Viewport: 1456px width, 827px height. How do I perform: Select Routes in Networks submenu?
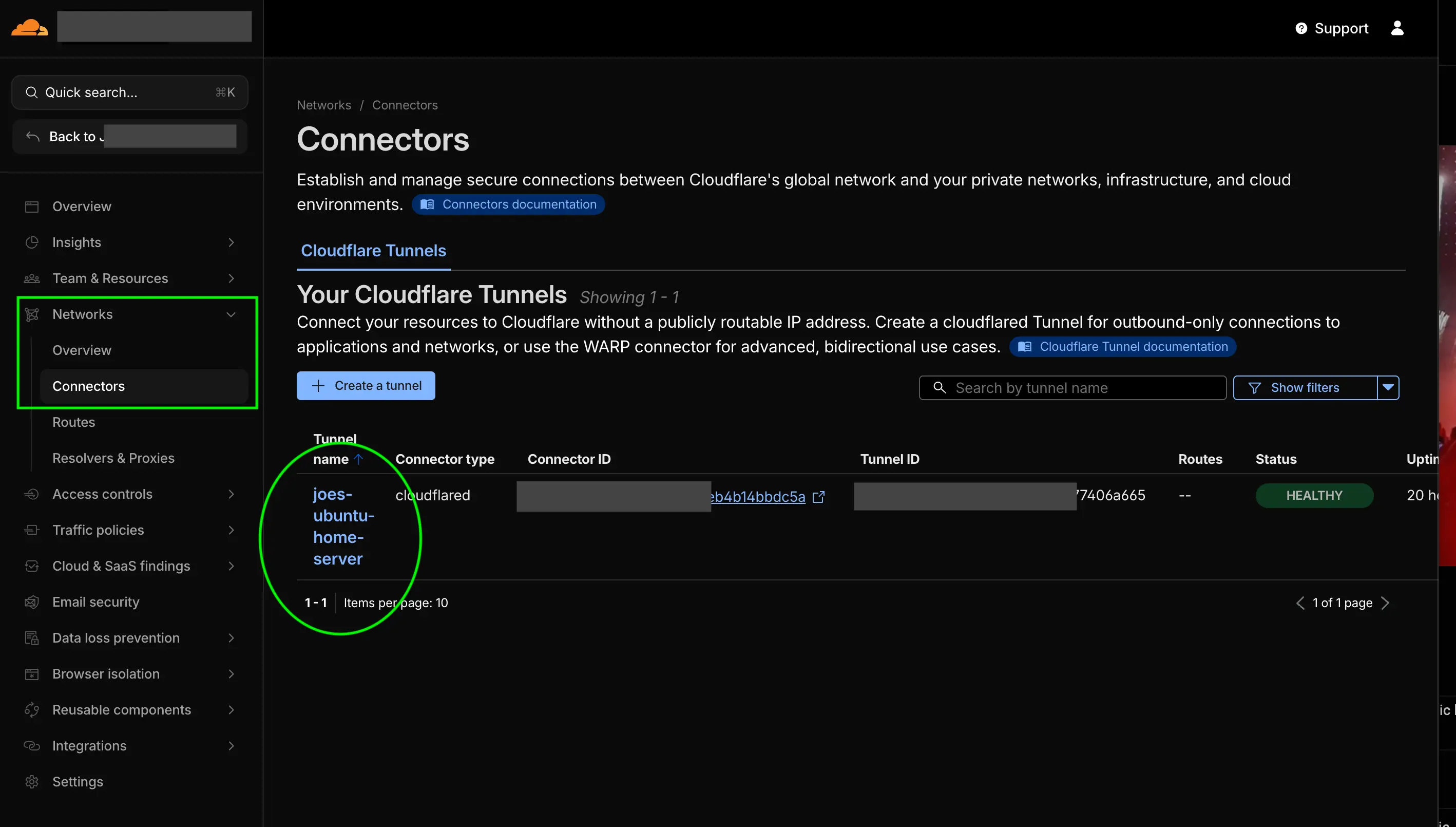pyautogui.click(x=74, y=422)
